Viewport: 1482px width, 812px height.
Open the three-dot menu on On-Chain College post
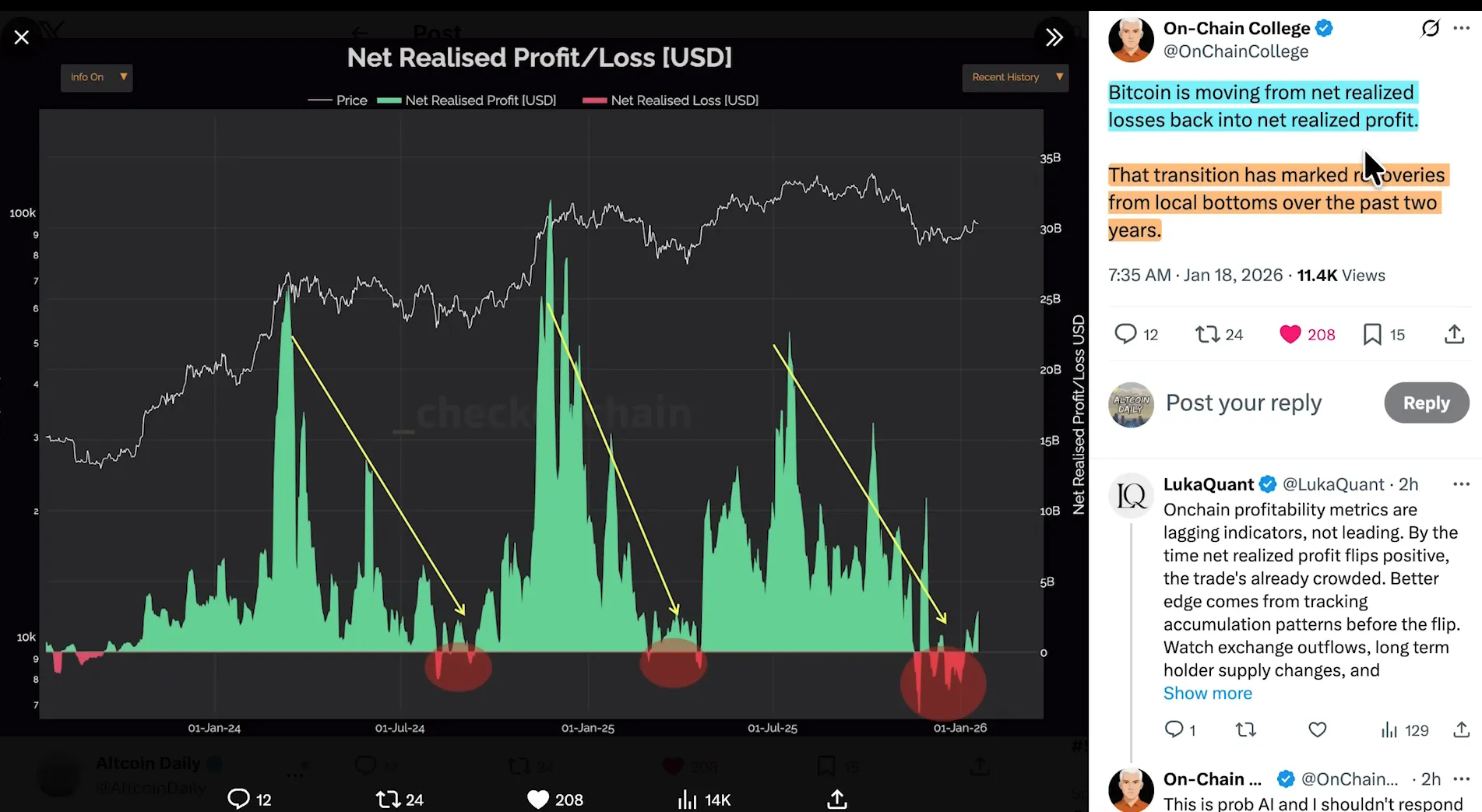[x=1461, y=29]
